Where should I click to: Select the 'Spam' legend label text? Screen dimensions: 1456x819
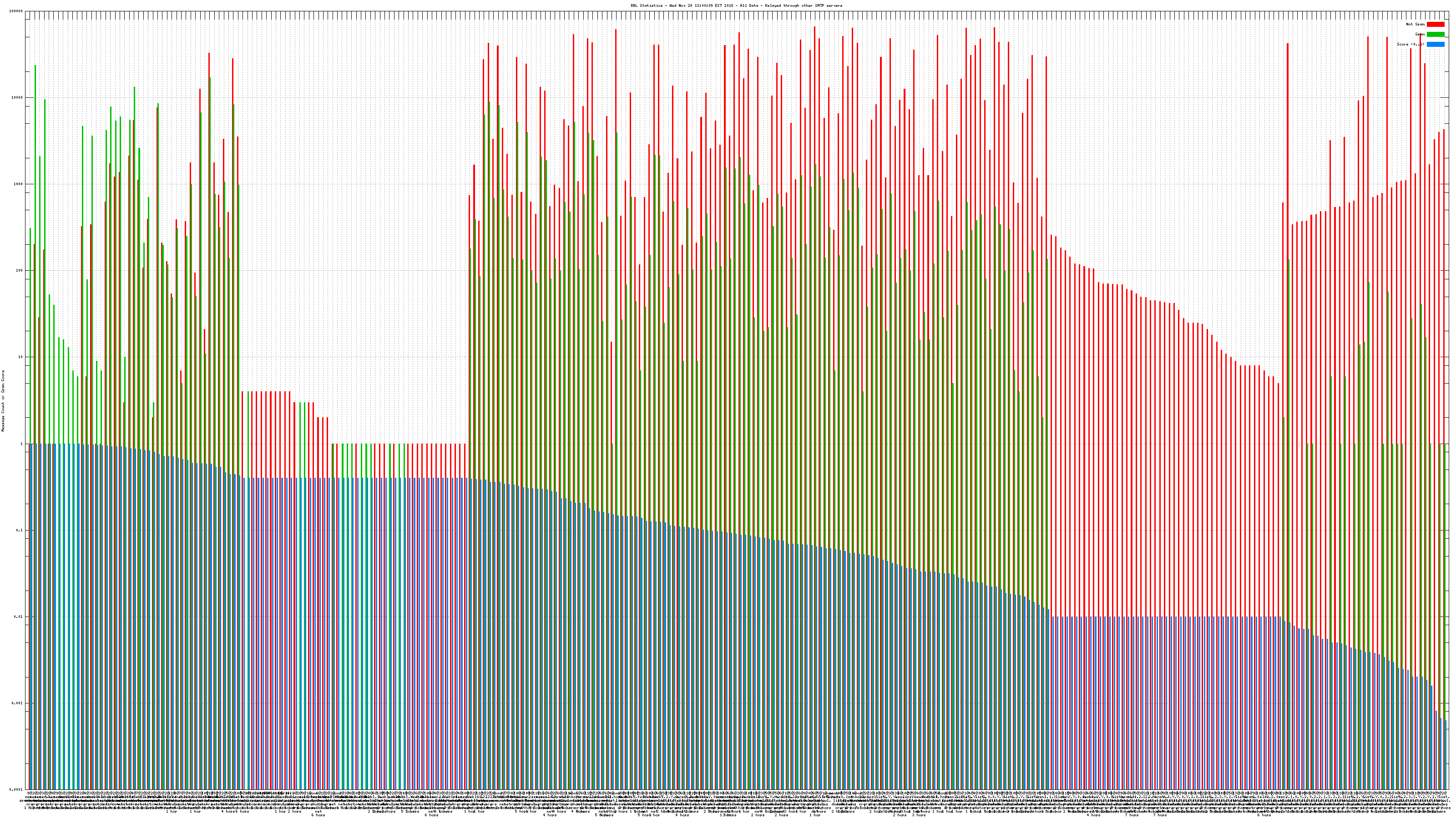pos(1420,35)
